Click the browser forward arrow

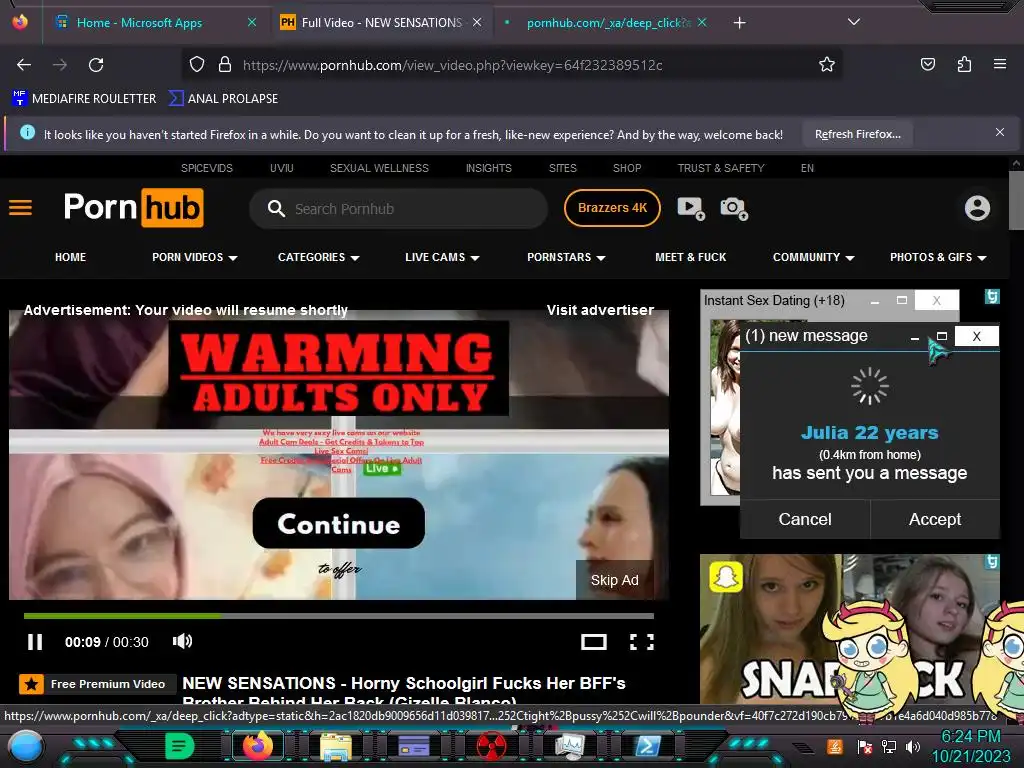(60, 65)
